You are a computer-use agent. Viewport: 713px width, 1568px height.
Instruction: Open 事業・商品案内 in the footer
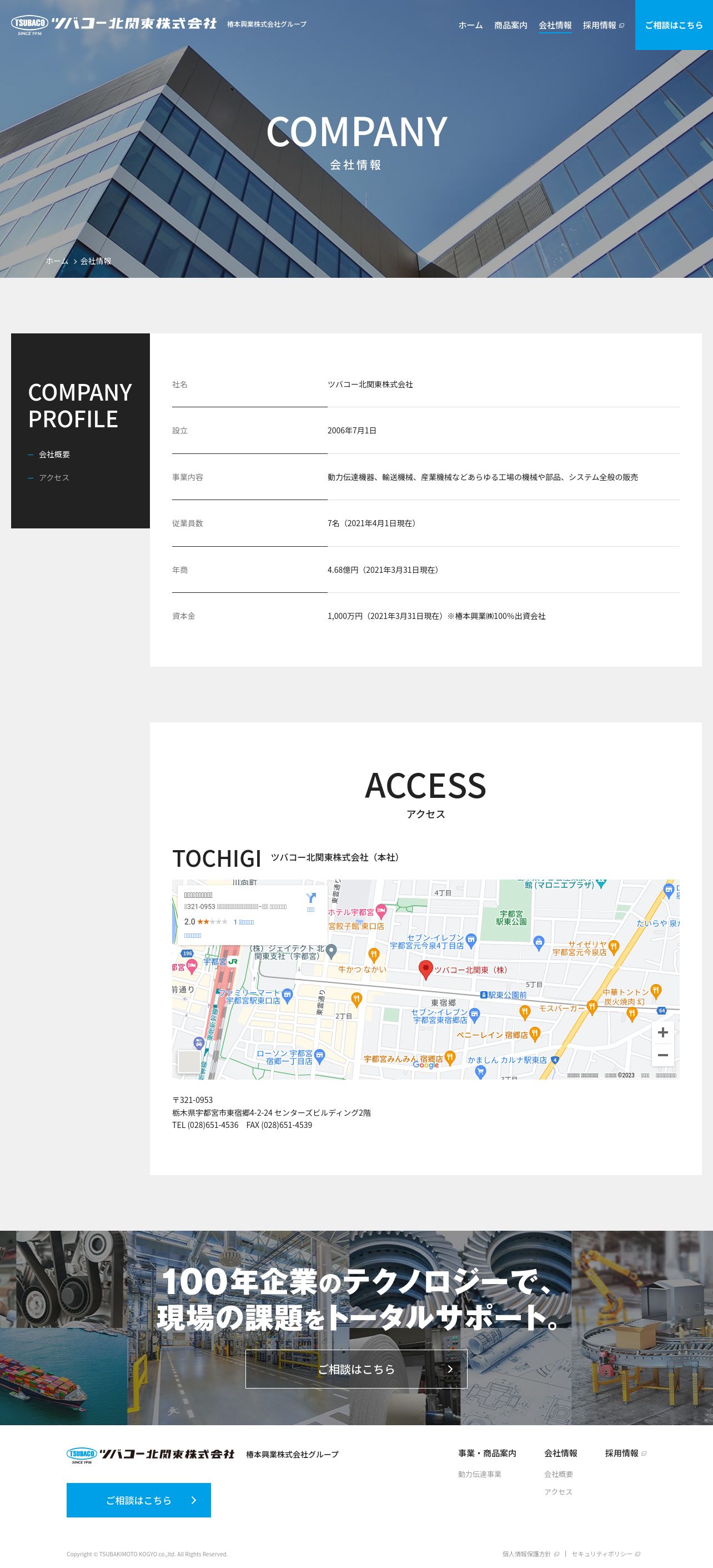point(486,1454)
